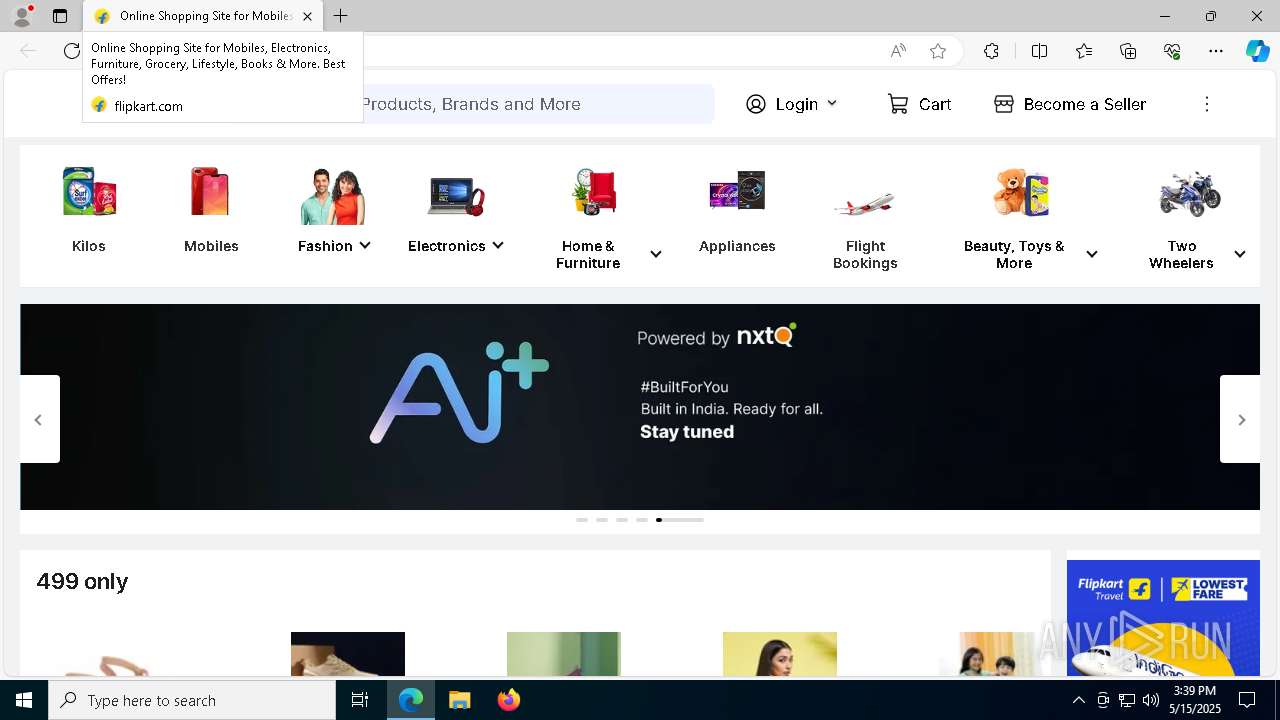1280x720 pixels.
Task: Open the notification center icon
Action: click(1247, 700)
